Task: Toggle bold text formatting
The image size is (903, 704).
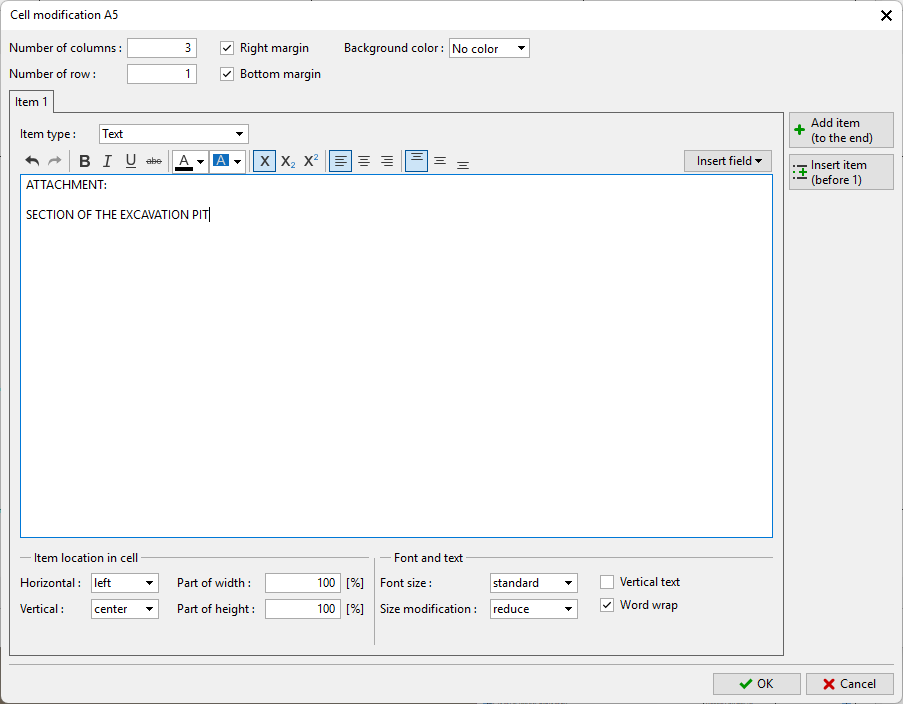Action: (x=84, y=161)
